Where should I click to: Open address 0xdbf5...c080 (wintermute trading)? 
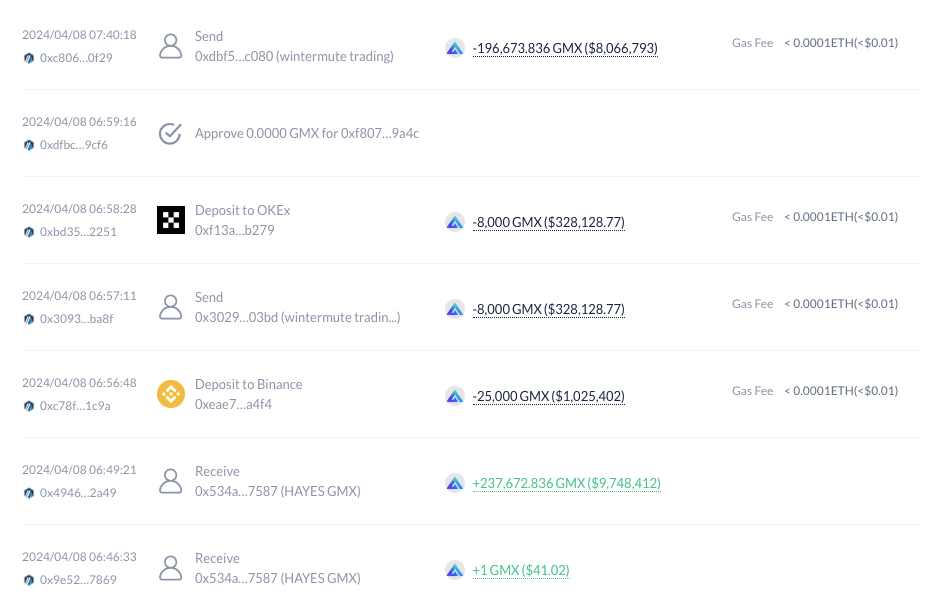pos(294,56)
